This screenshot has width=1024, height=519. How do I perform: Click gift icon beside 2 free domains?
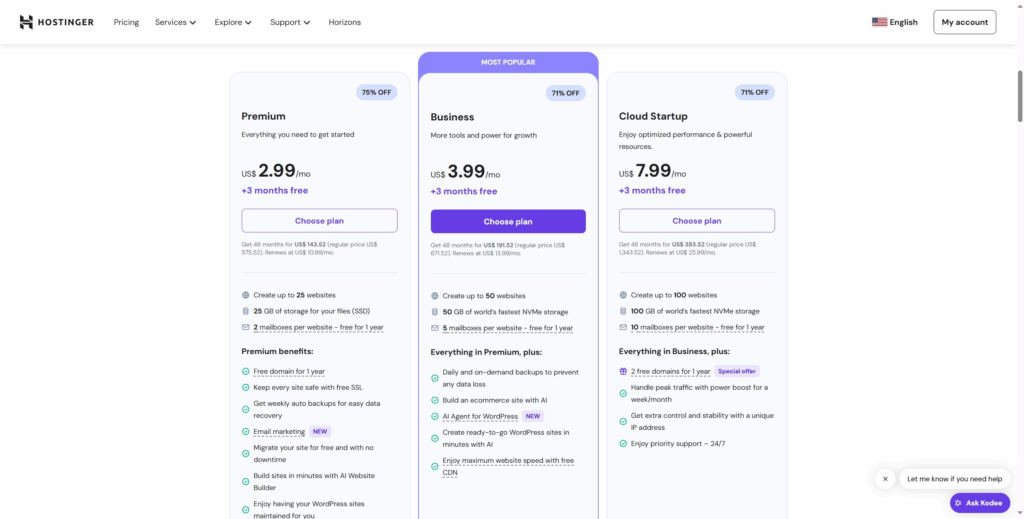tap(623, 371)
